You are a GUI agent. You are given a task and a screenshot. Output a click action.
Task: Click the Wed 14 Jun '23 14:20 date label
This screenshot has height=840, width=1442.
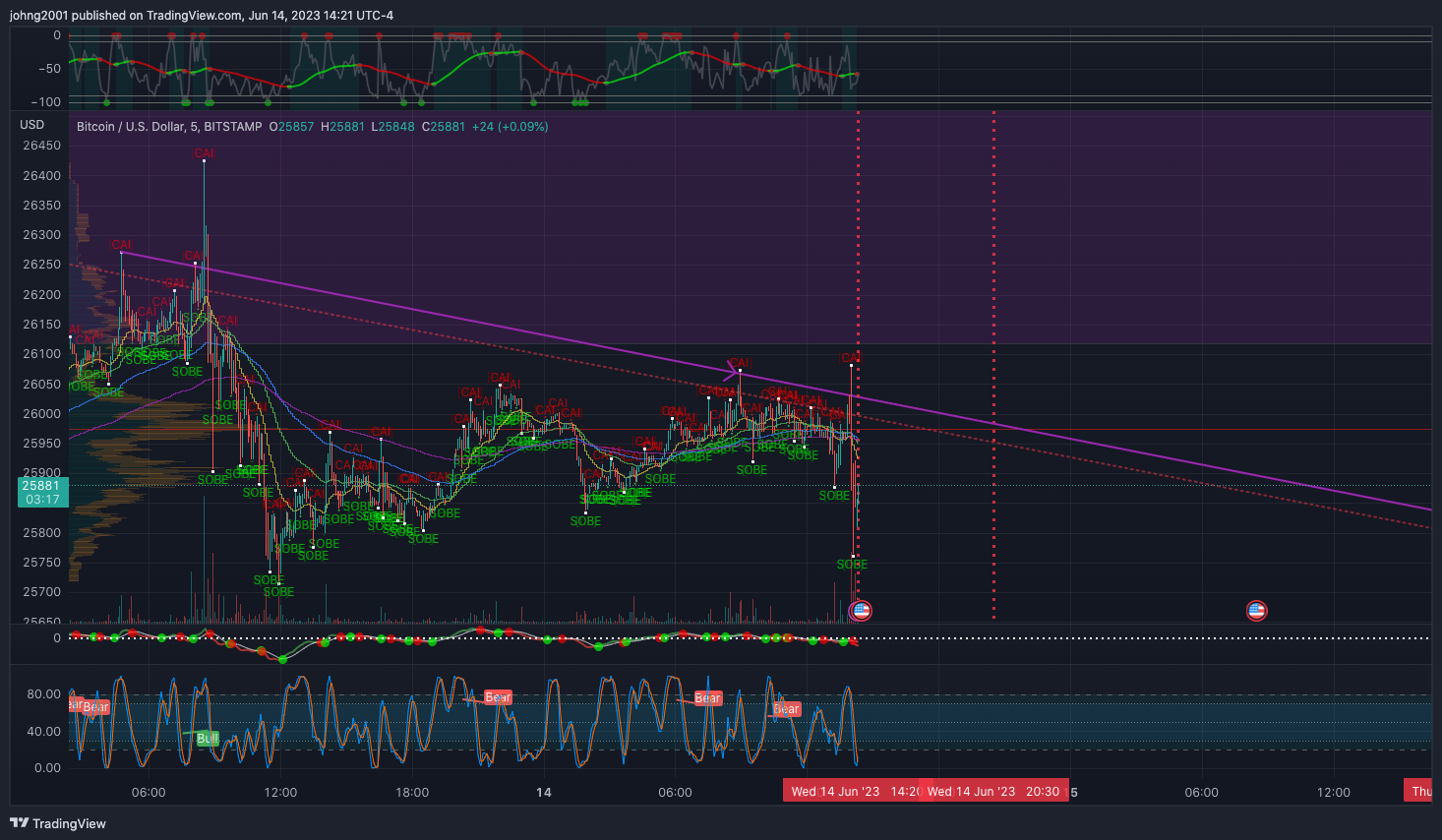[852, 791]
